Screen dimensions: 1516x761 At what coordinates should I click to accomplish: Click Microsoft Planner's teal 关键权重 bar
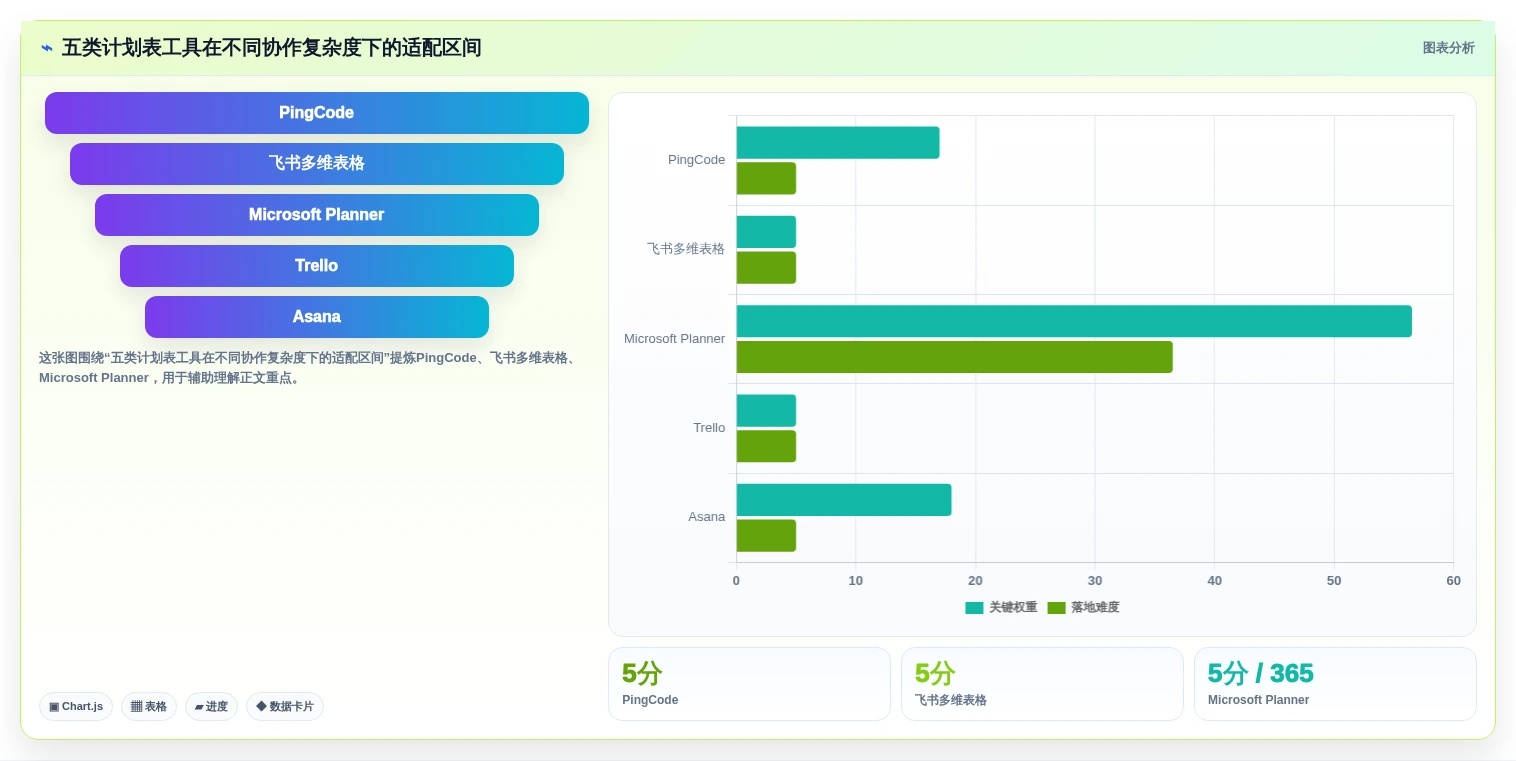tap(1074, 321)
